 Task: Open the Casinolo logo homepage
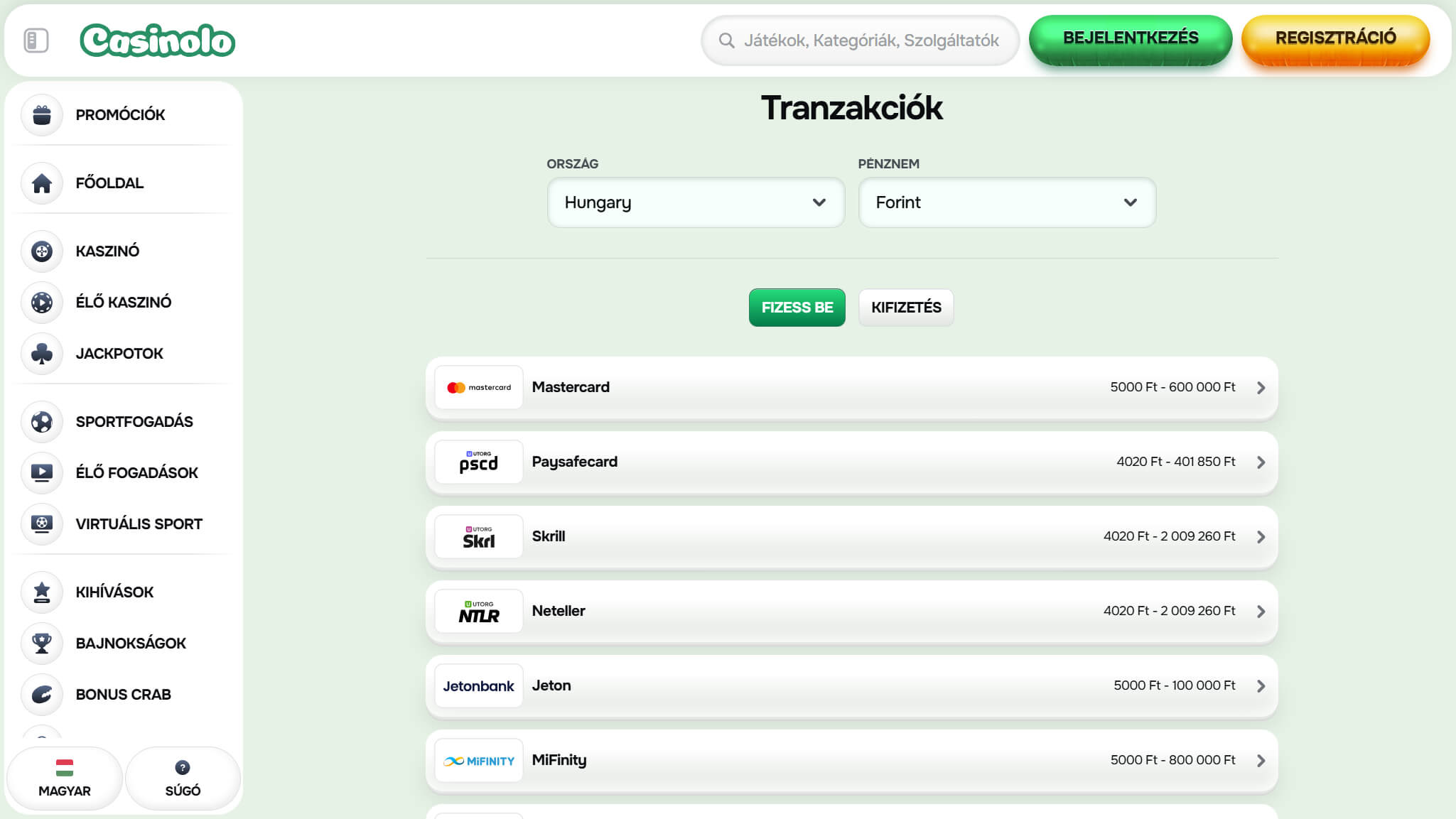(x=158, y=40)
